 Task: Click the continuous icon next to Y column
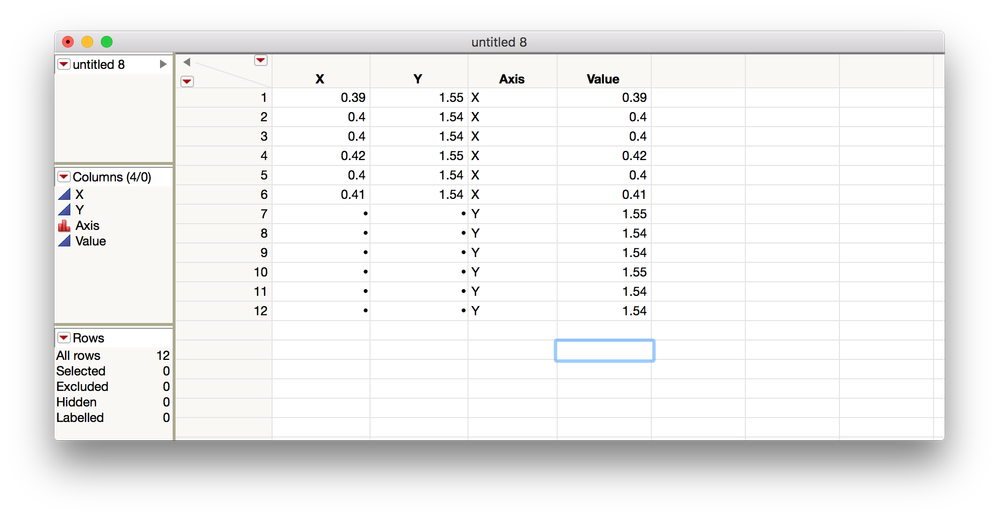click(x=64, y=210)
